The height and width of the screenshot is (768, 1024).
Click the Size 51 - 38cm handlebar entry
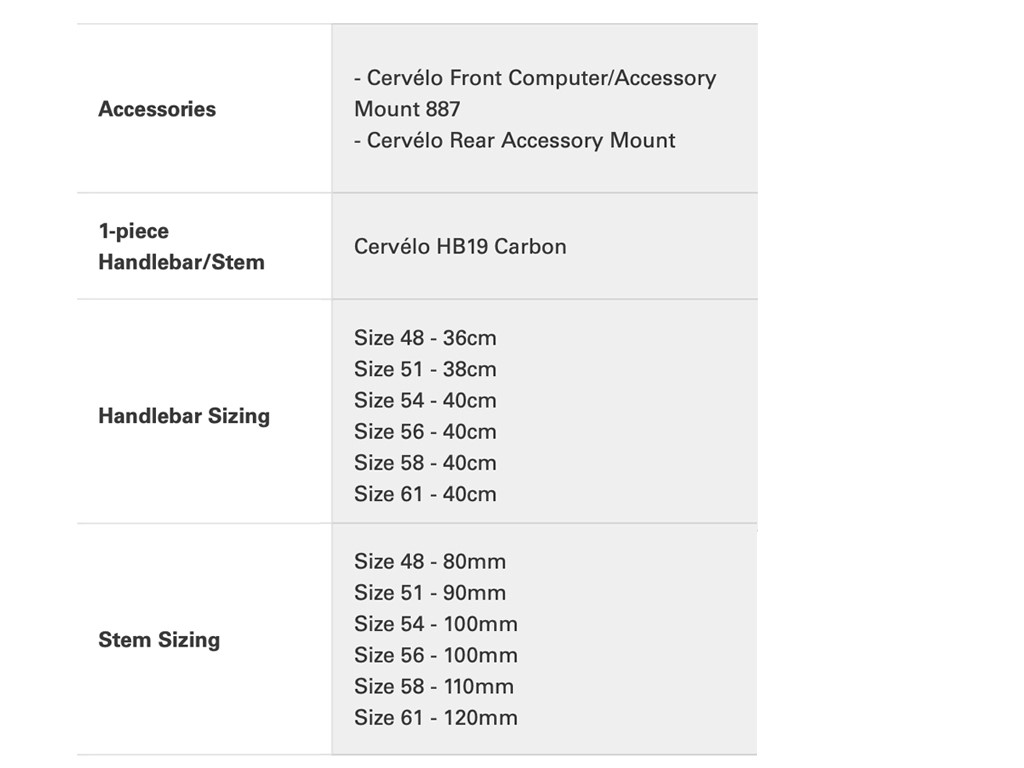click(x=425, y=369)
